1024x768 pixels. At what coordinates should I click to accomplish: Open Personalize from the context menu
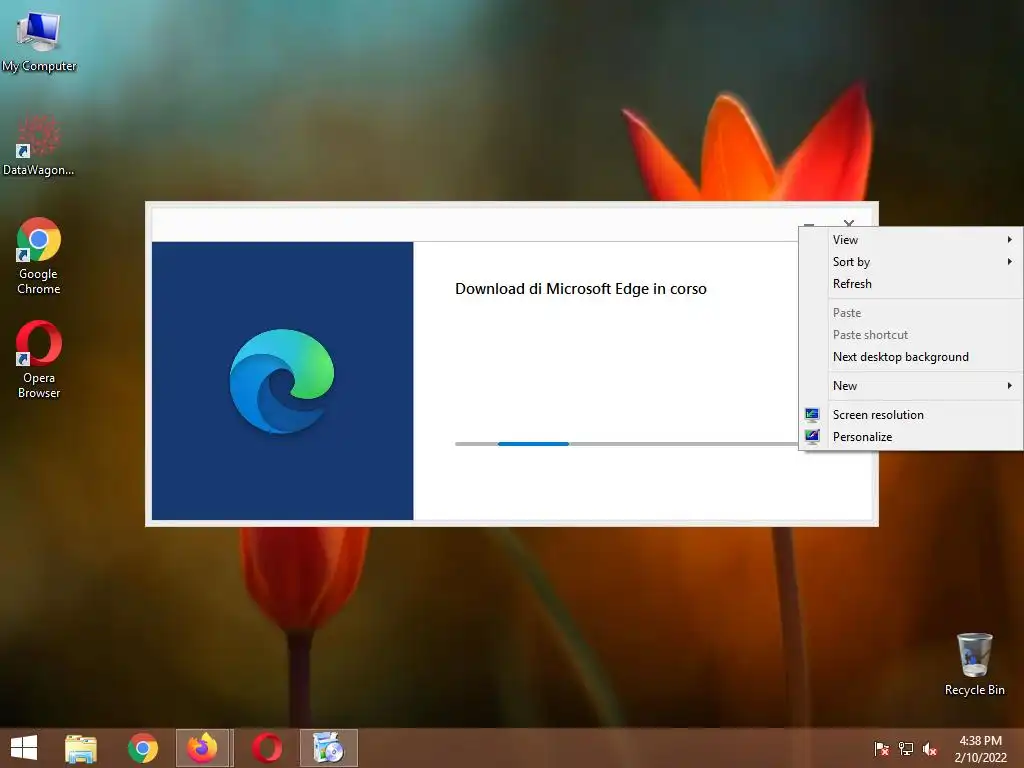(910, 437)
